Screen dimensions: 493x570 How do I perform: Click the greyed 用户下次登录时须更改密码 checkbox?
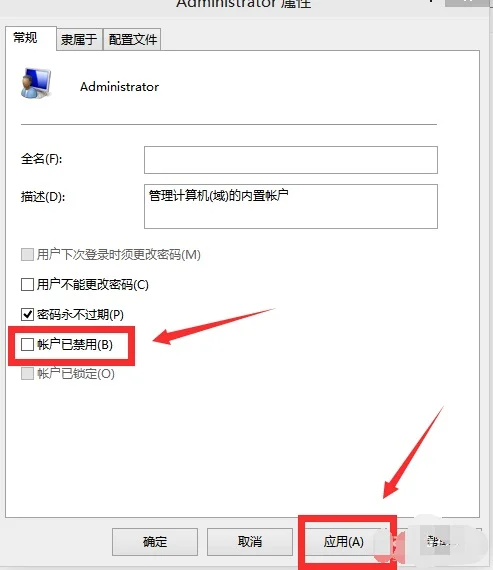[x=27, y=254]
